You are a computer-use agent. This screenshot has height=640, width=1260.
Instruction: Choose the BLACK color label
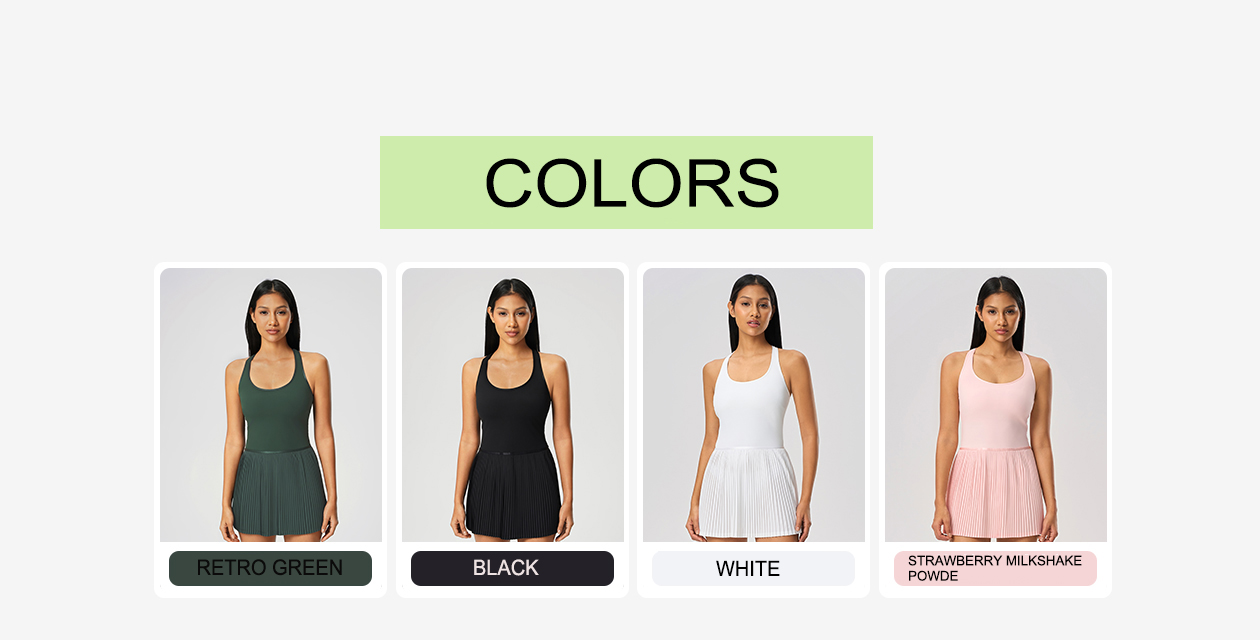(512, 568)
